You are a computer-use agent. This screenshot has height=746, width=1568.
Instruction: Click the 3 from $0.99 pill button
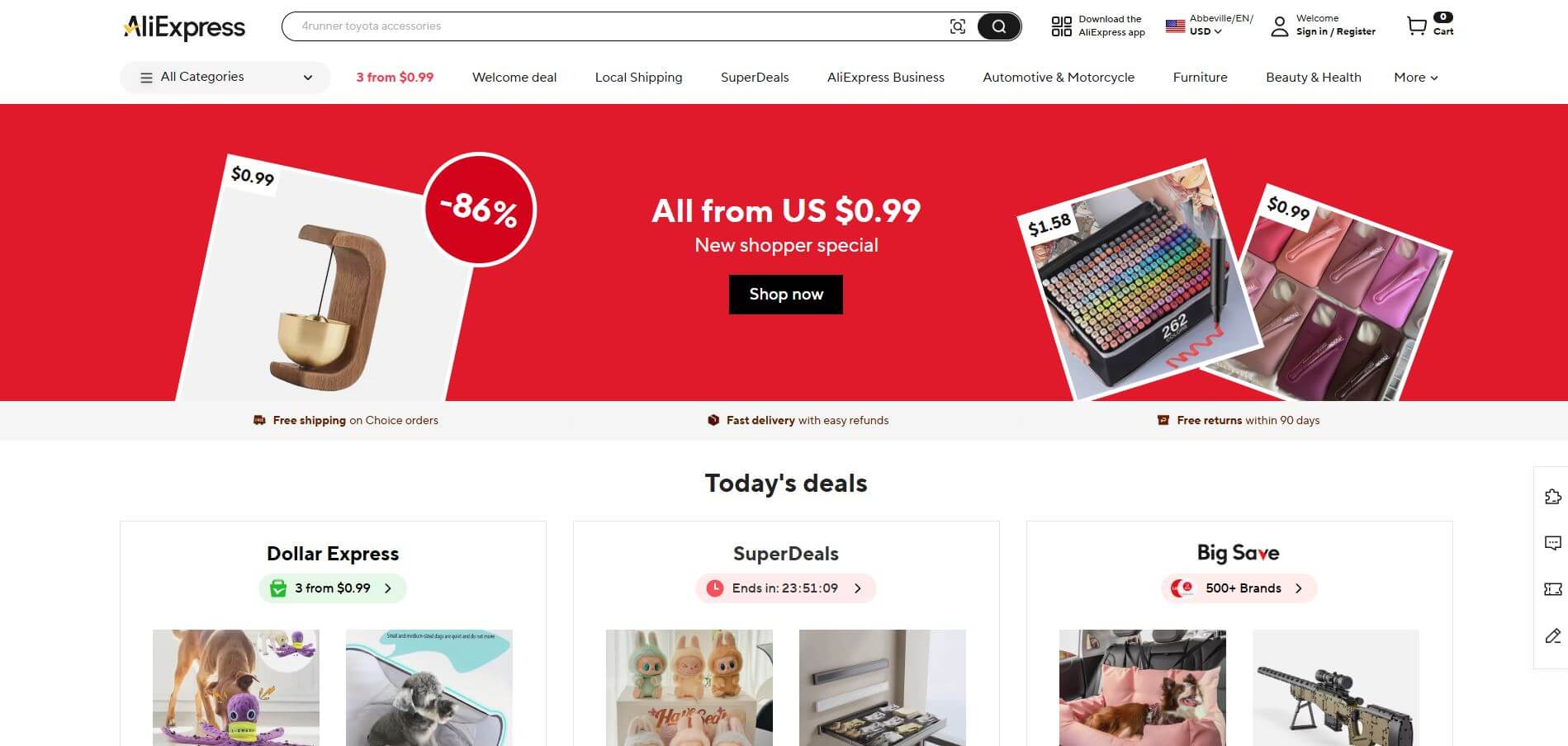pyautogui.click(x=333, y=588)
